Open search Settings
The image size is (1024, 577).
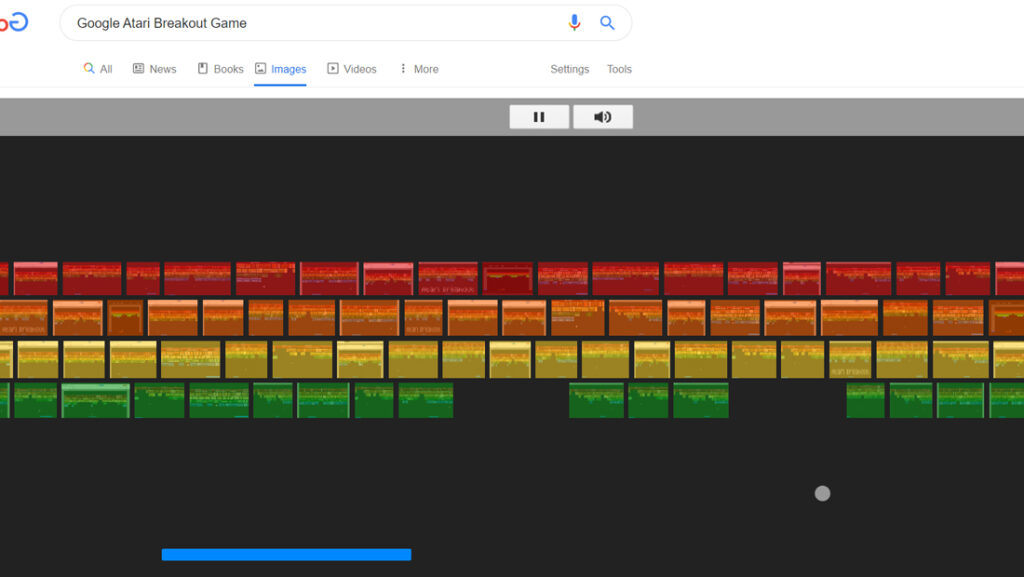tap(569, 68)
